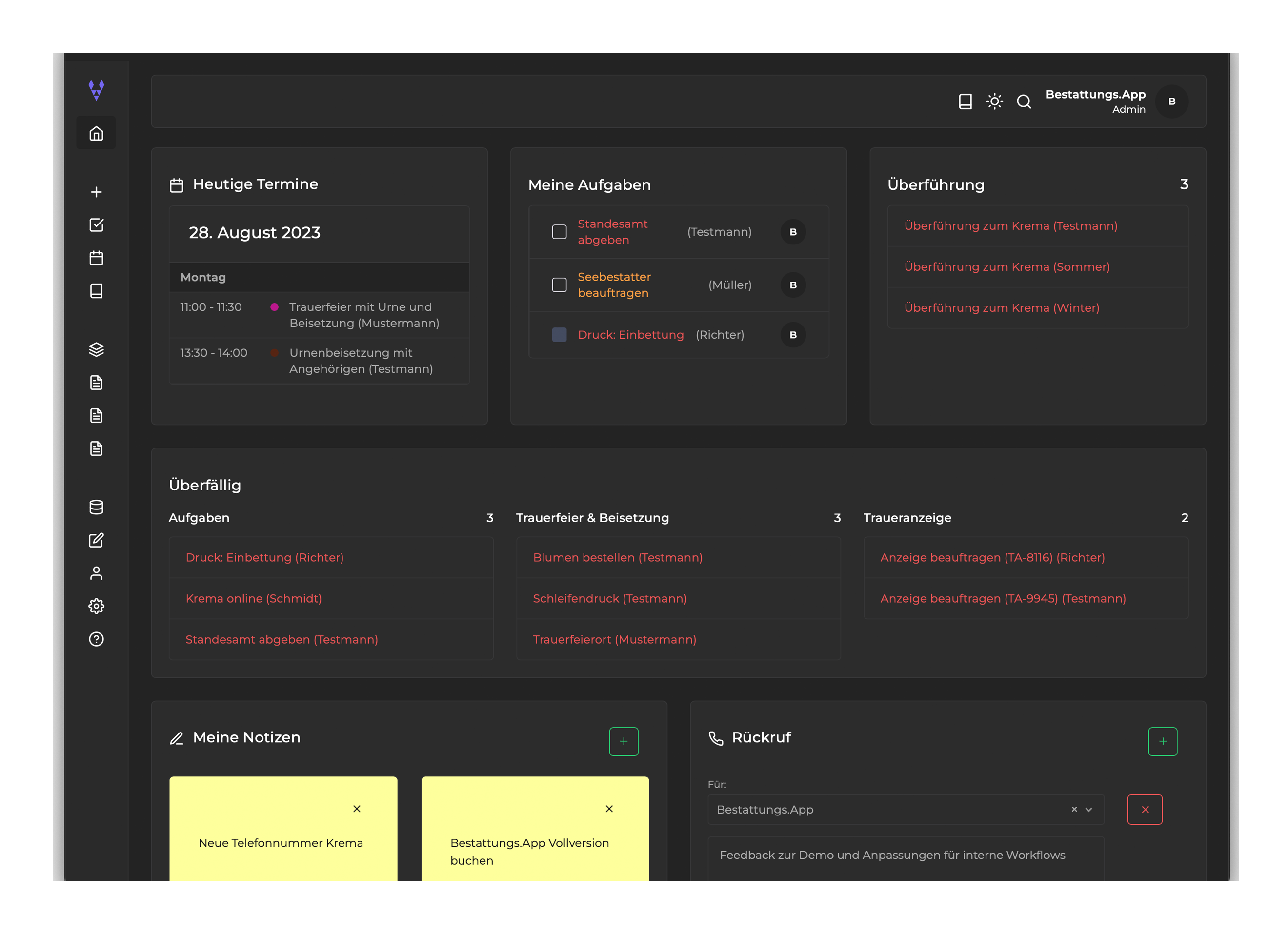1288x937 pixels.
Task: Check the Seebestatter beauftragen task checkbox
Action: 560,285
